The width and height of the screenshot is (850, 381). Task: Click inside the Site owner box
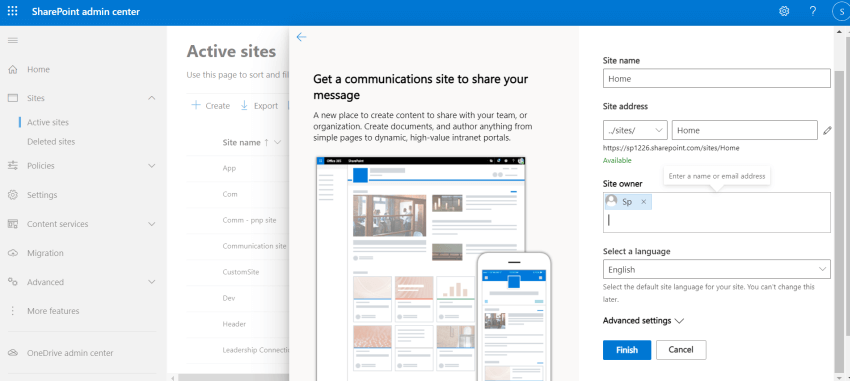(717, 212)
